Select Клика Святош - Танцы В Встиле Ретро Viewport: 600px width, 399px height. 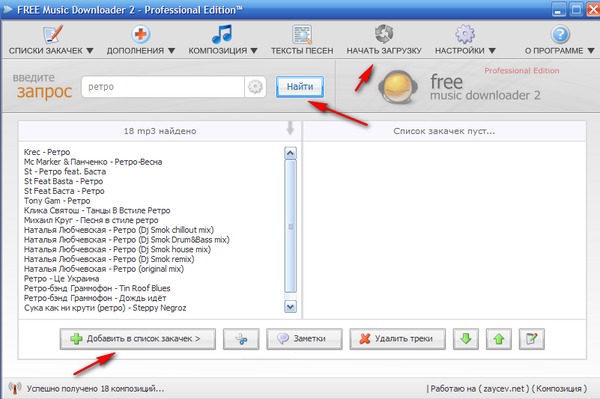tap(97, 210)
